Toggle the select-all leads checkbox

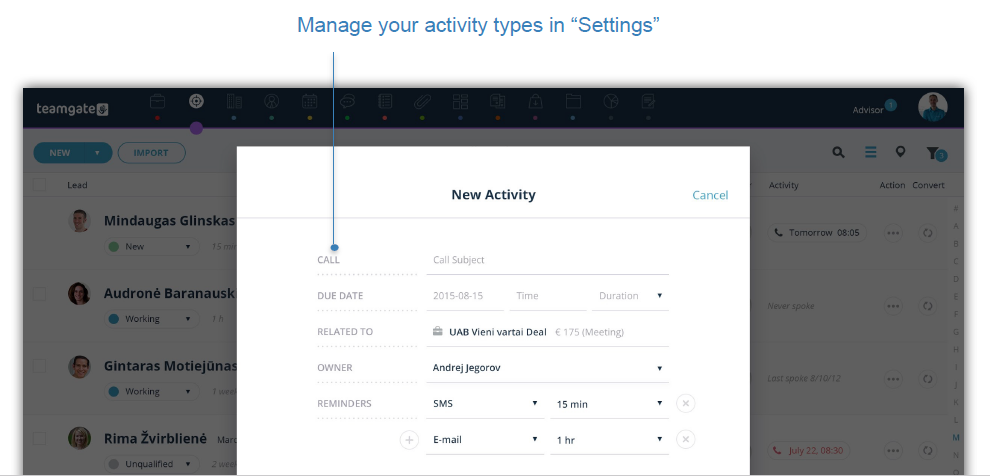click(39, 185)
